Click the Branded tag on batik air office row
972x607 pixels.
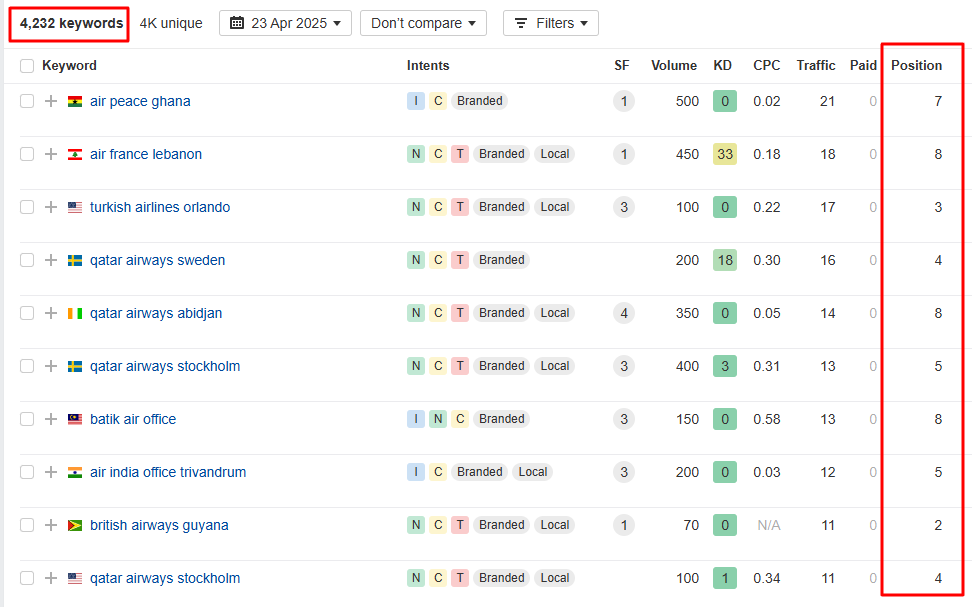tap(501, 419)
